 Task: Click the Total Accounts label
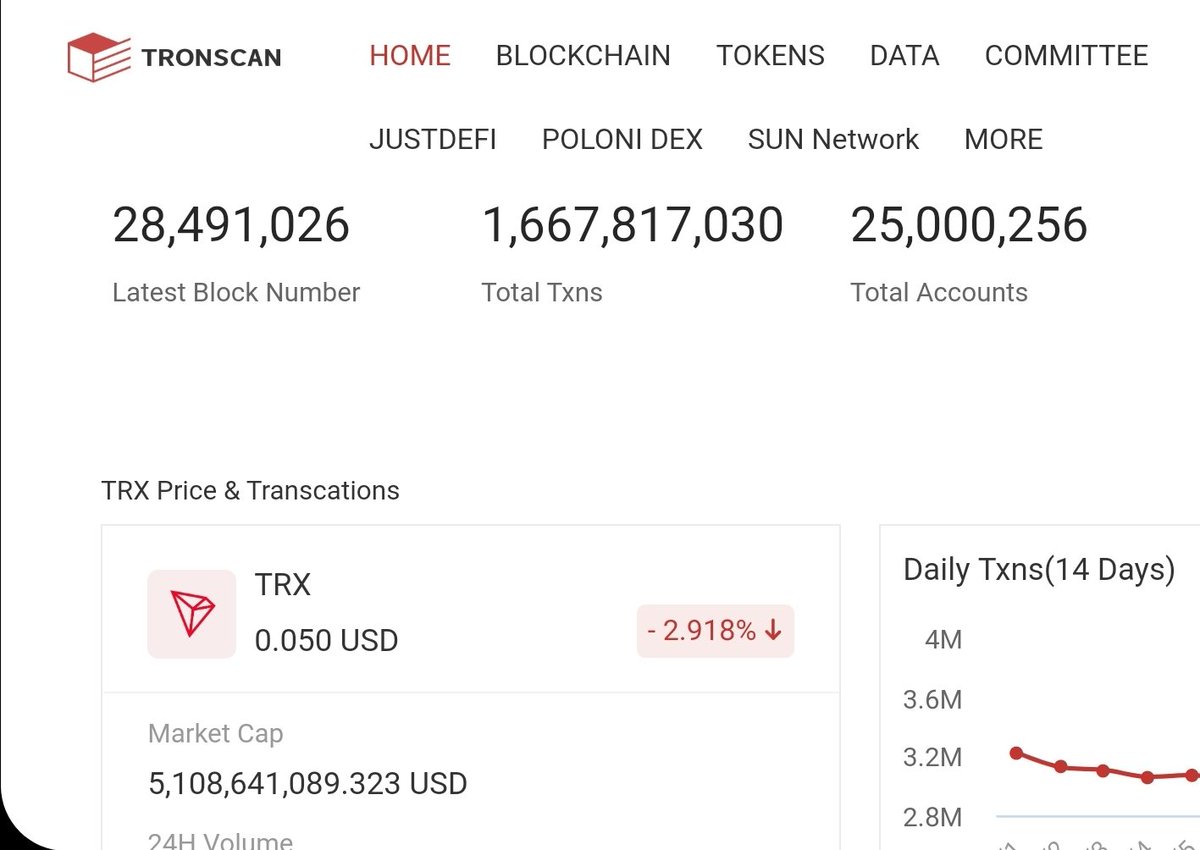coord(939,292)
